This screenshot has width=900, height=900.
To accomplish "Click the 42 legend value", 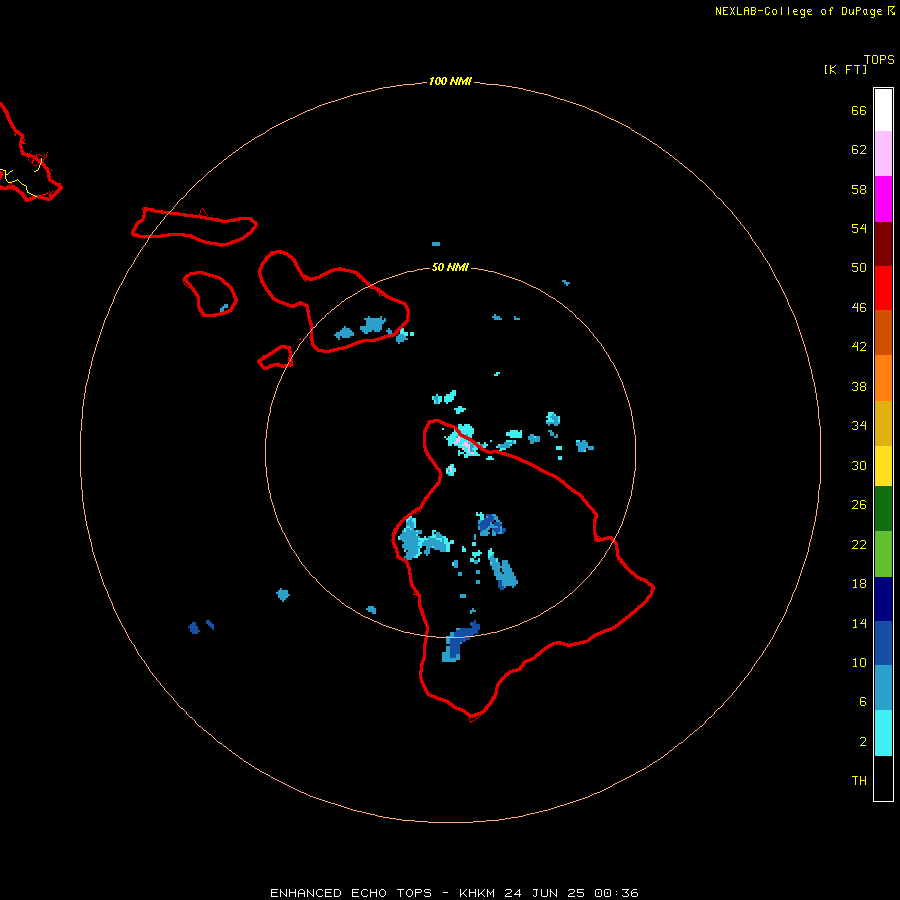I will [x=859, y=347].
